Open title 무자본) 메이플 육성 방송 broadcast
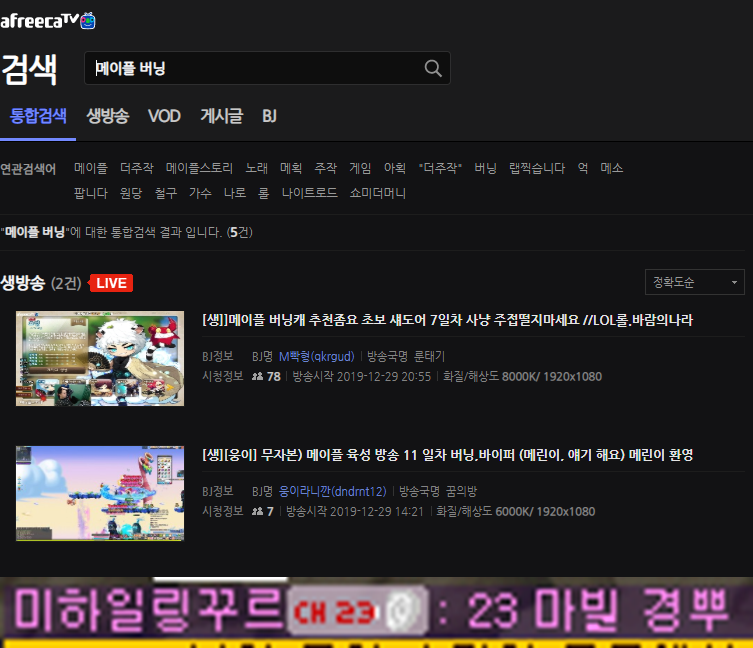The height and width of the screenshot is (648, 753). click(448, 455)
